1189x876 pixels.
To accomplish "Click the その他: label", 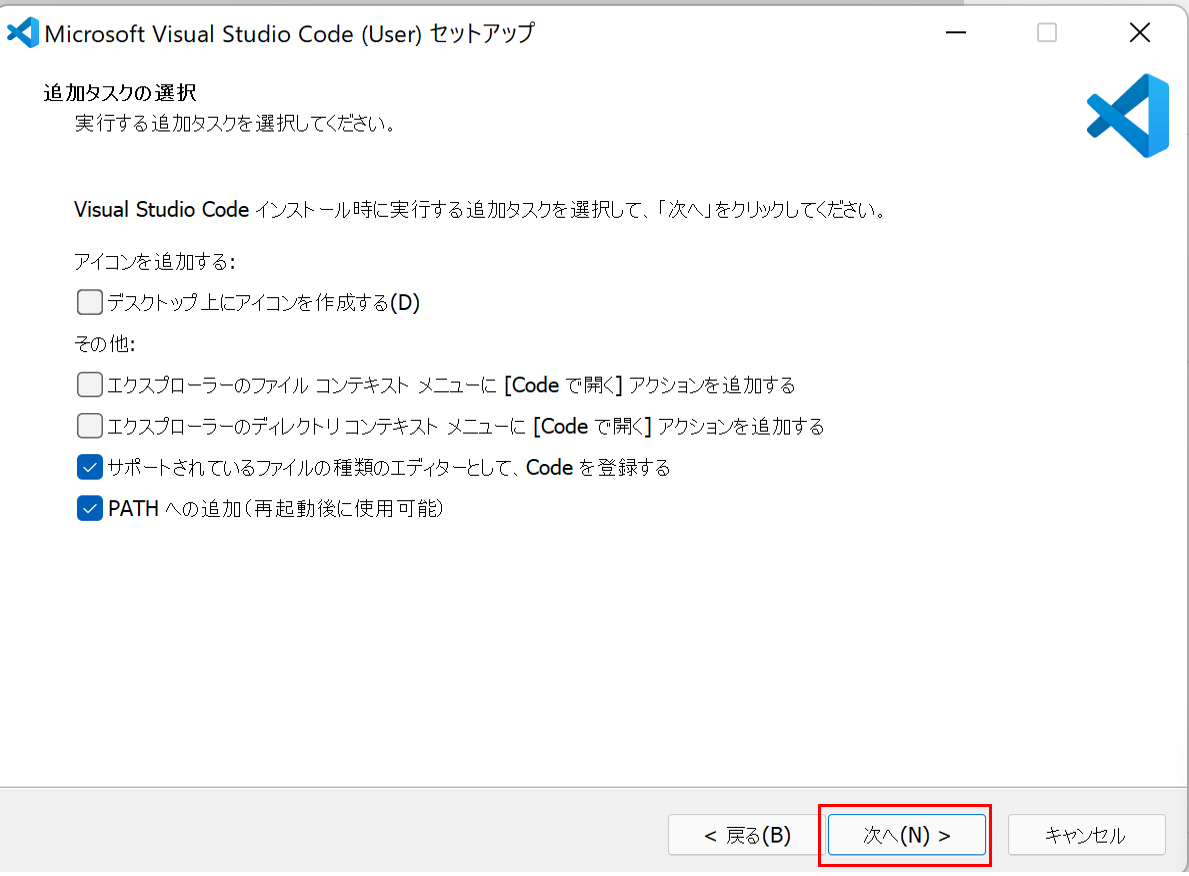I will point(105,344).
